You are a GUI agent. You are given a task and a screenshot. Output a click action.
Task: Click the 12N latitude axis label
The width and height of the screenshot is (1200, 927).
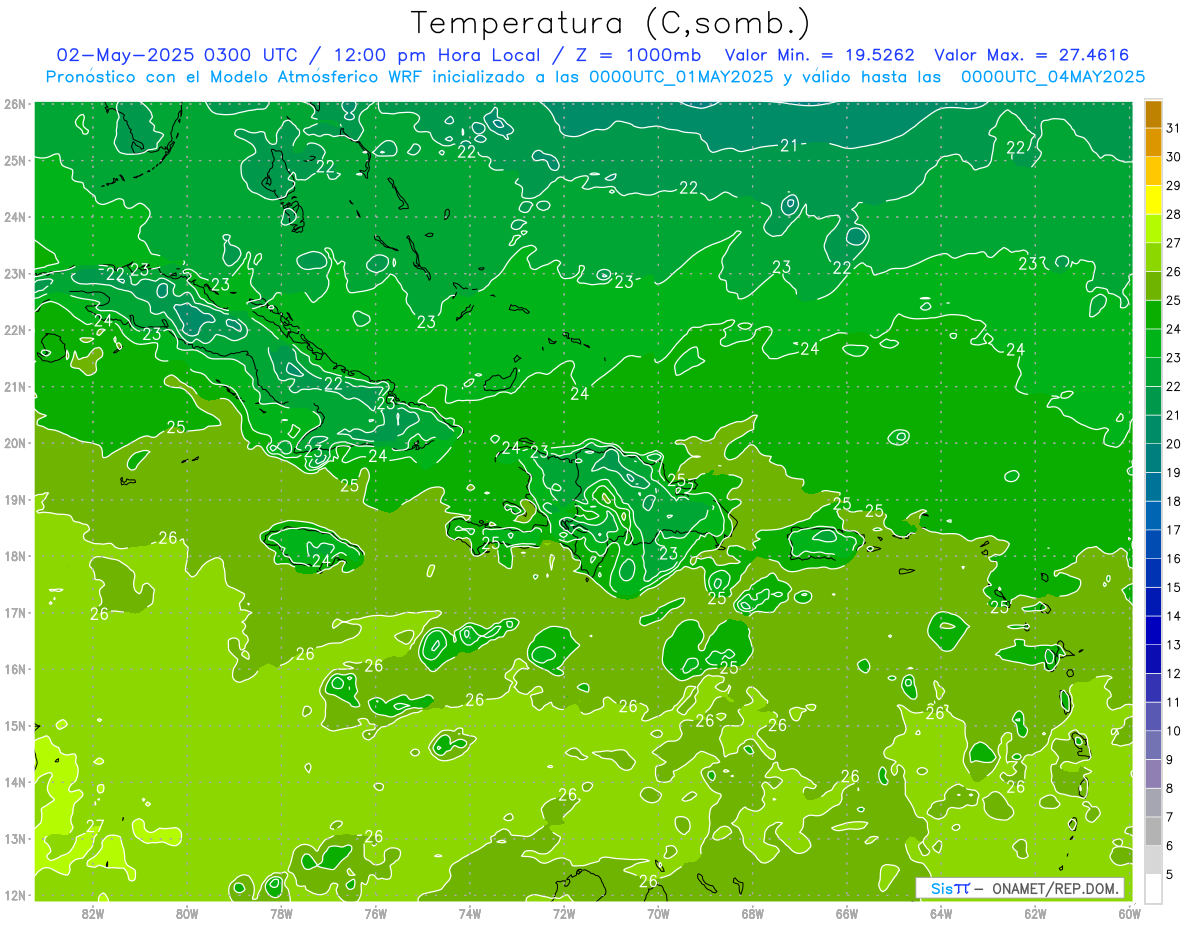click(x=14, y=895)
